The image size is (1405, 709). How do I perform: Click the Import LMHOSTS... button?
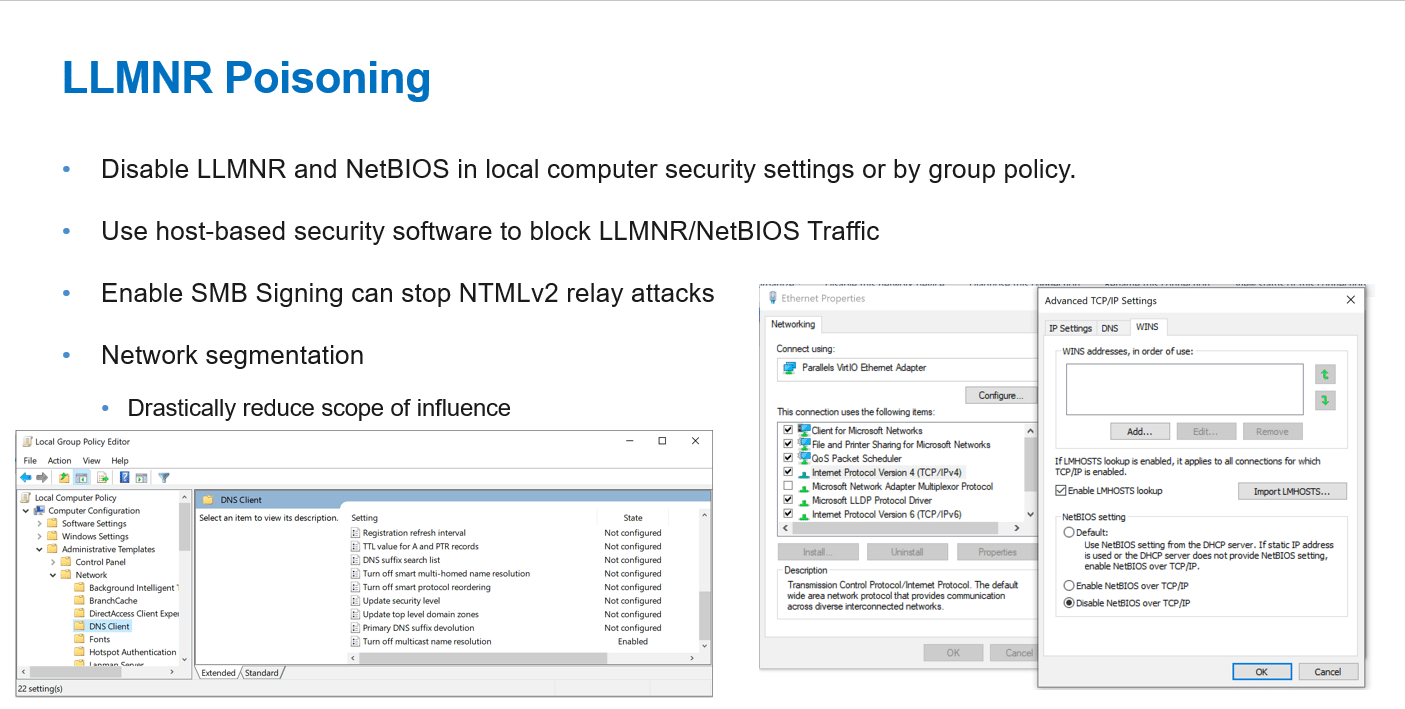[1292, 491]
